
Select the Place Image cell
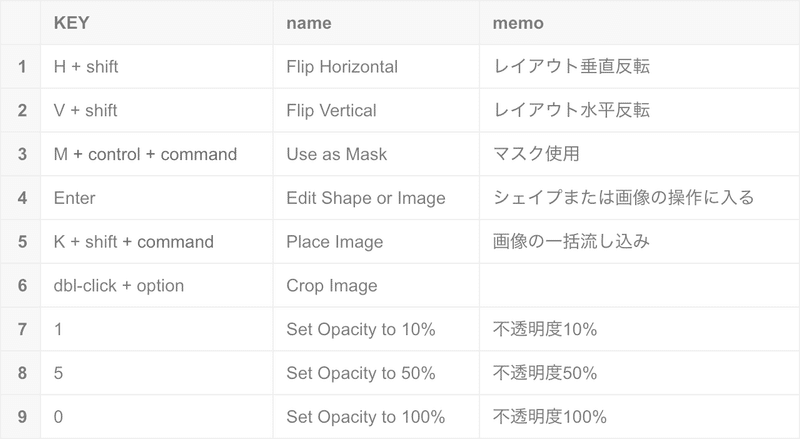[x=376, y=241]
